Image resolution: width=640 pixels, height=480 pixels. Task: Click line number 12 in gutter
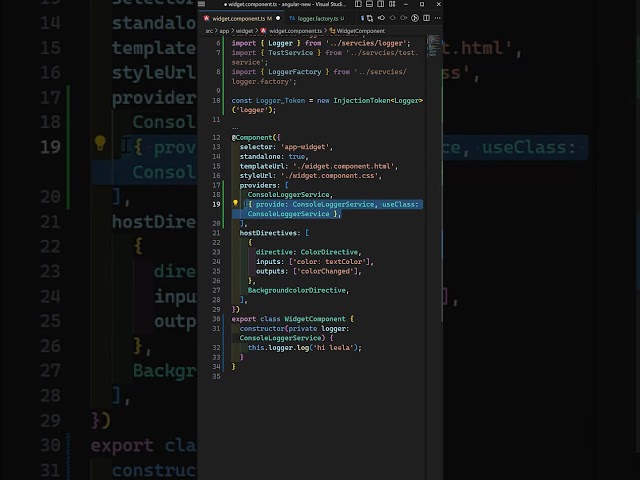point(216,138)
